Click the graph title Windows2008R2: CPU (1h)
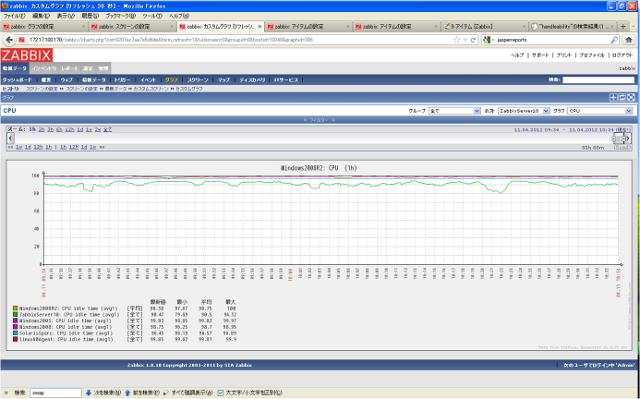The image size is (640, 399). tap(319, 168)
